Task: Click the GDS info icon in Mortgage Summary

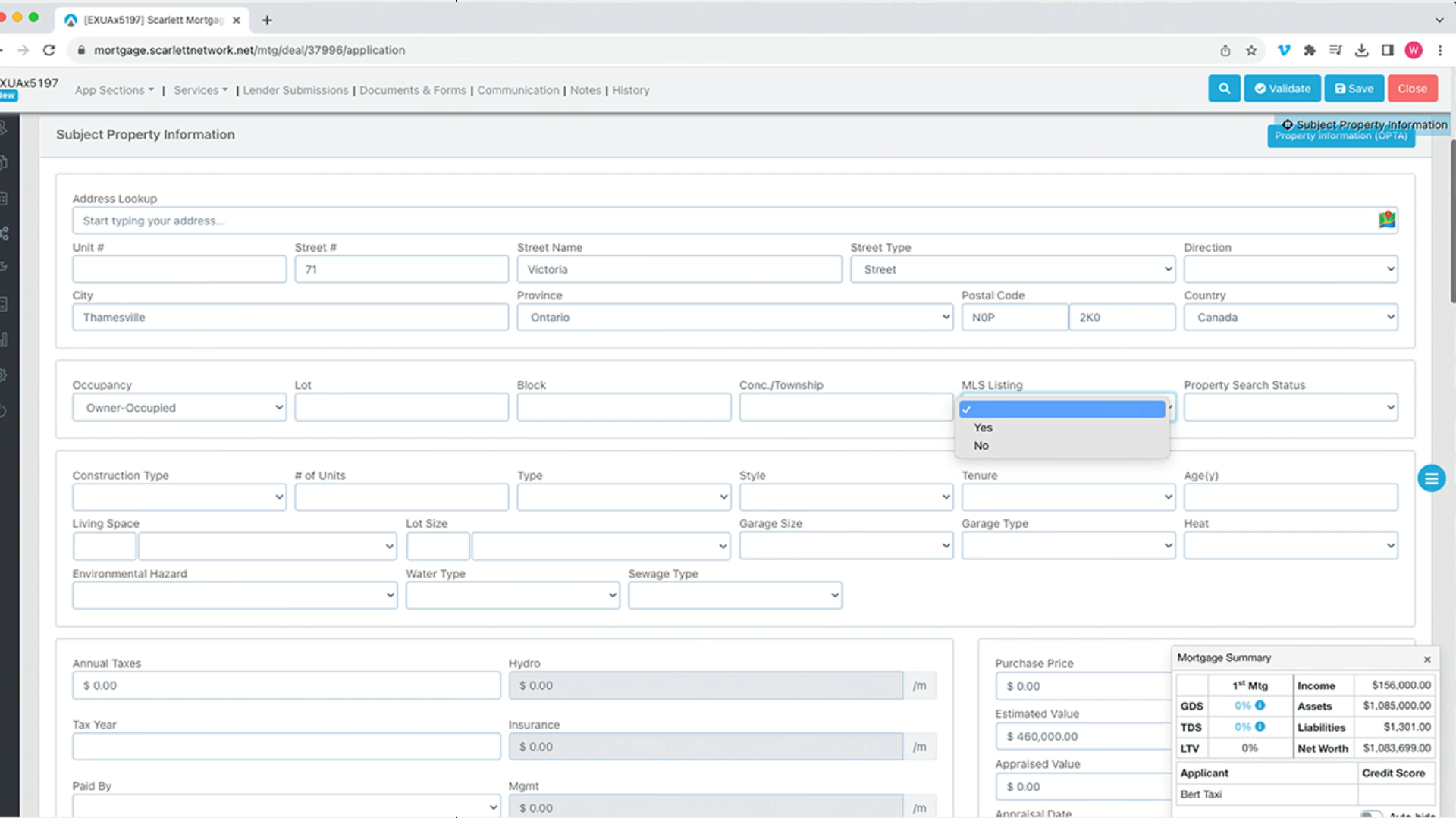Action: [1260, 706]
